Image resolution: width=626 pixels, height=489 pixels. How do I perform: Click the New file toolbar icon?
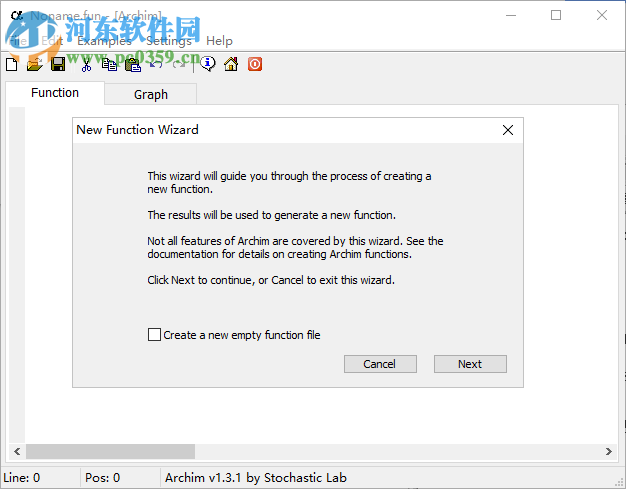pyautogui.click(x=12, y=64)
